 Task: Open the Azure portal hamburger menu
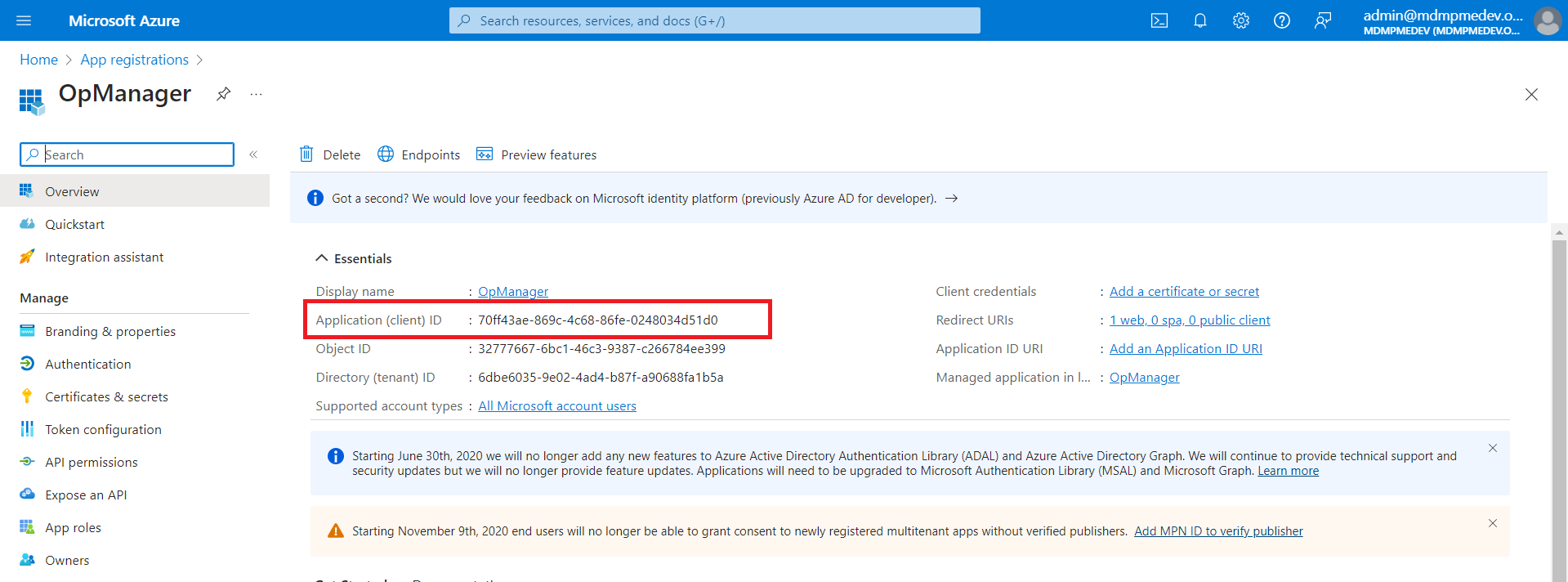coord(24,20)
